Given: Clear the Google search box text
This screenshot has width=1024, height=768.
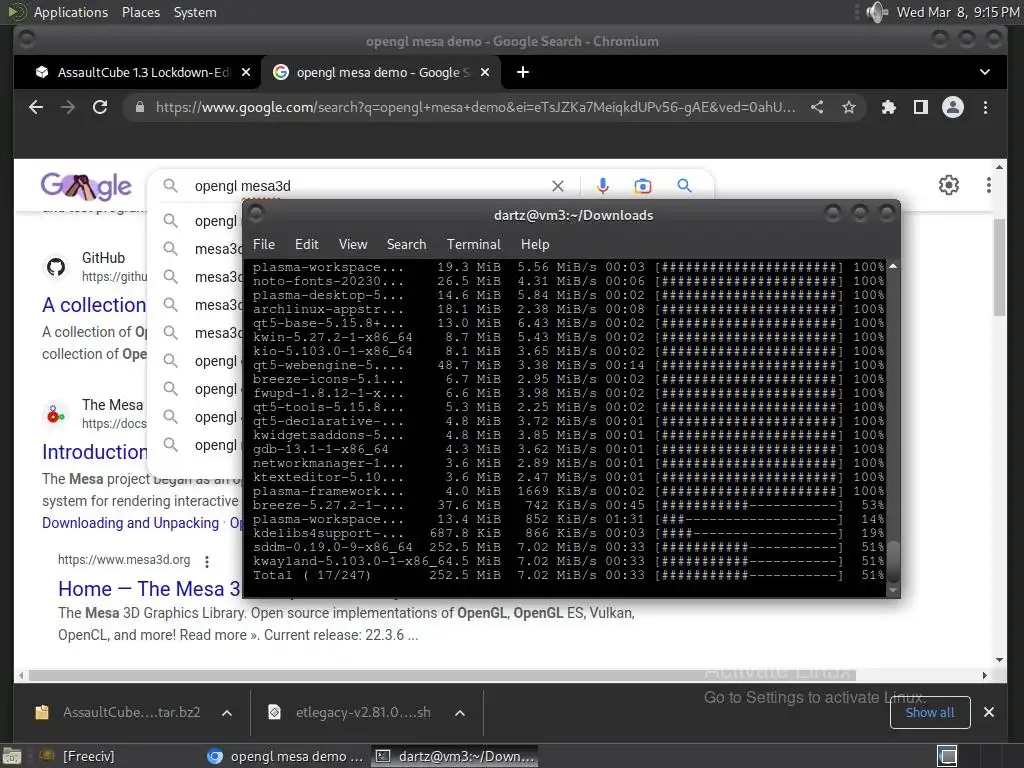Looking at the screenshot, I should click(x=558, y=186).
